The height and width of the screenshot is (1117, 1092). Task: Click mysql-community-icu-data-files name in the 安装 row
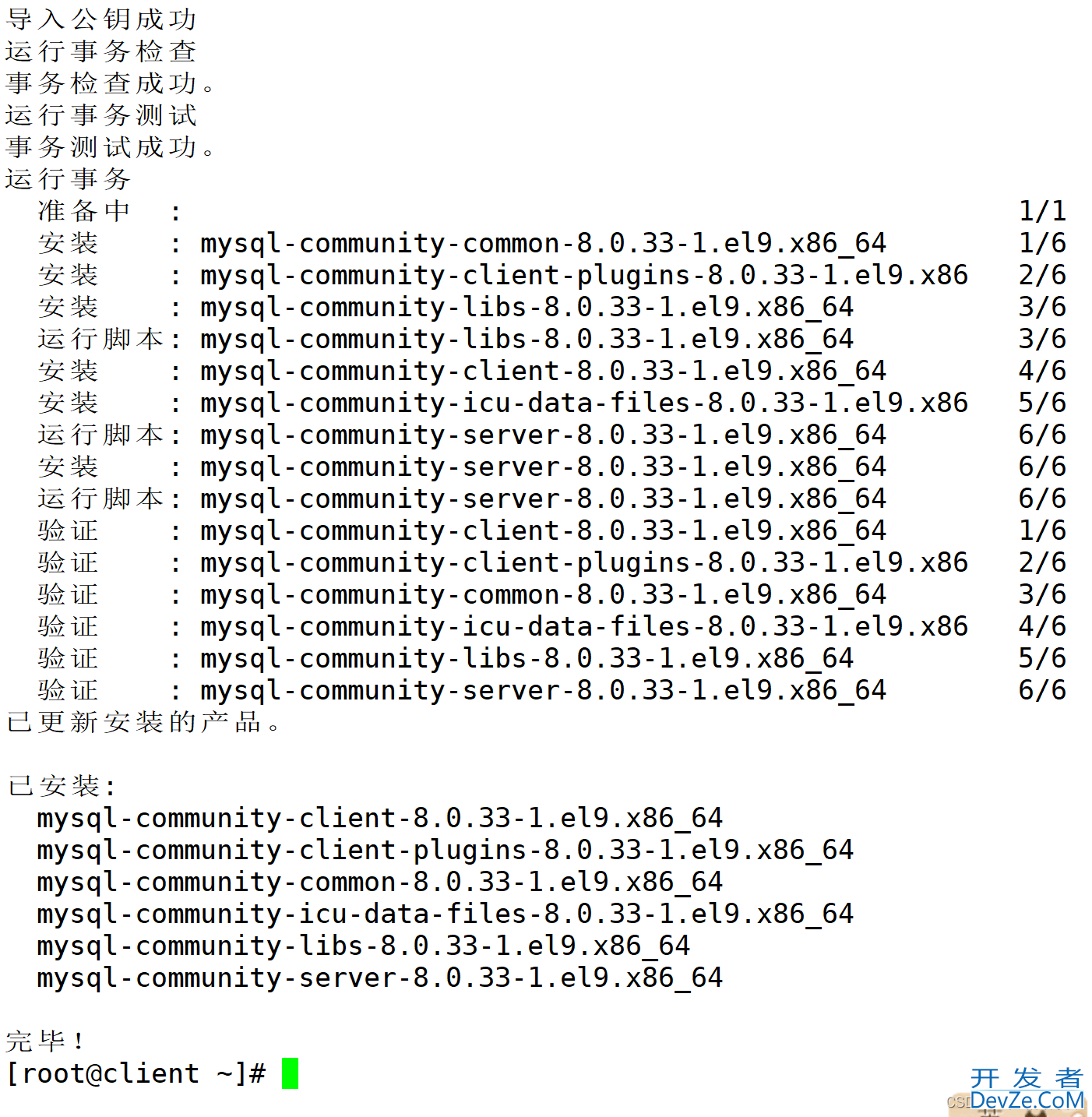584,403
